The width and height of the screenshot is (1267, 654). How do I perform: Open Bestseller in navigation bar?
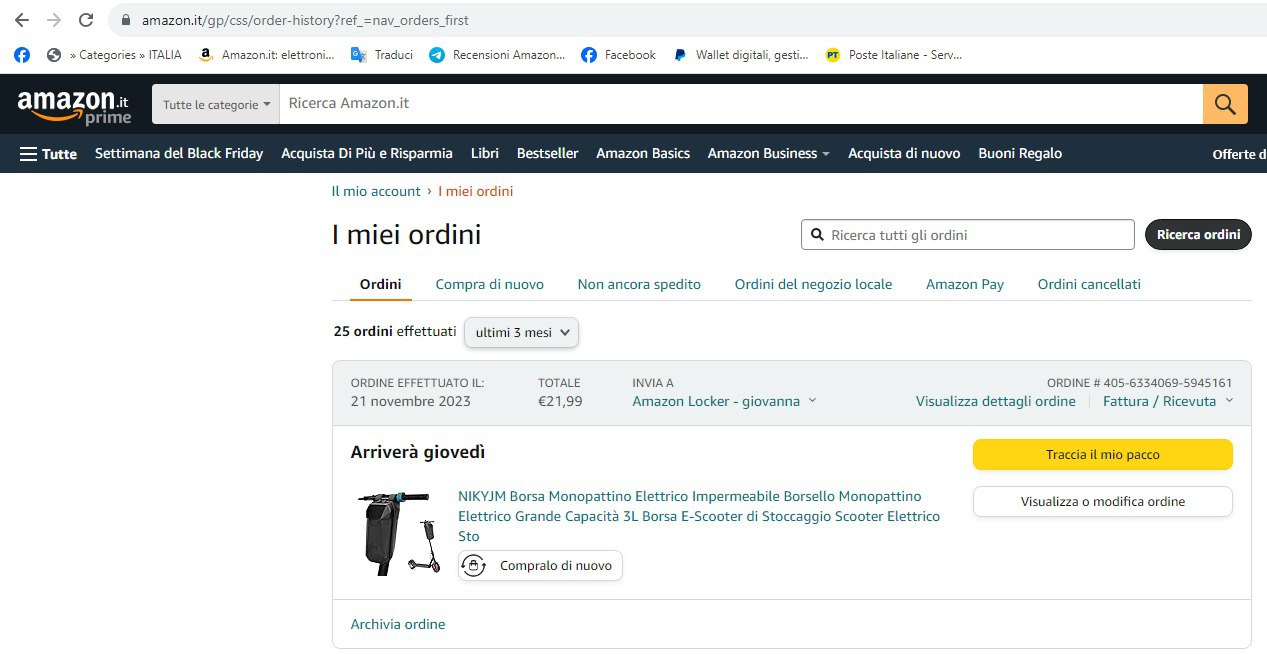pyautogui.click(x=548, y=154)
